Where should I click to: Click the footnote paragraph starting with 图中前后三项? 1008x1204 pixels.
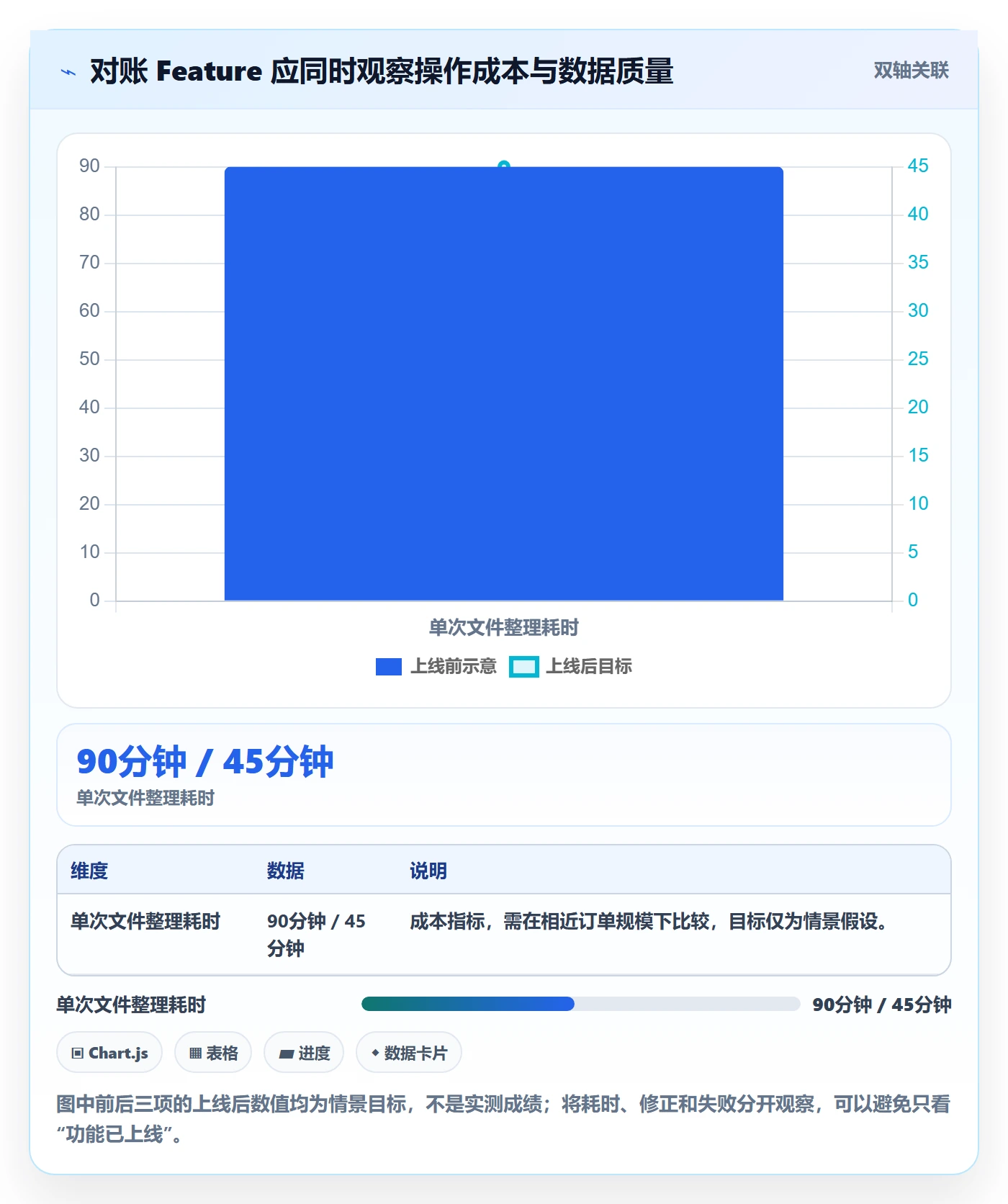point(504,1119)
